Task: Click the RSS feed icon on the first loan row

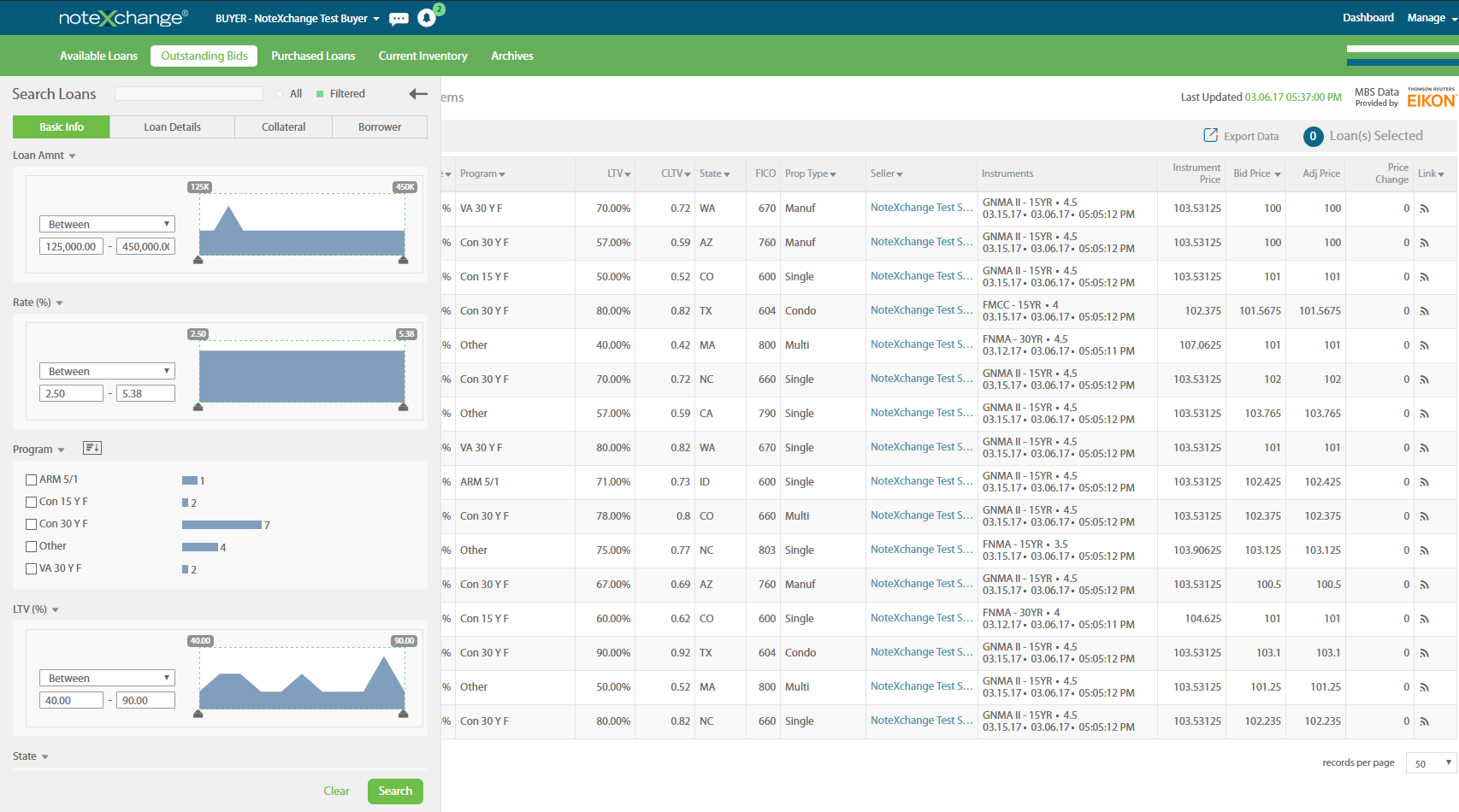Action: (1422, 208)
